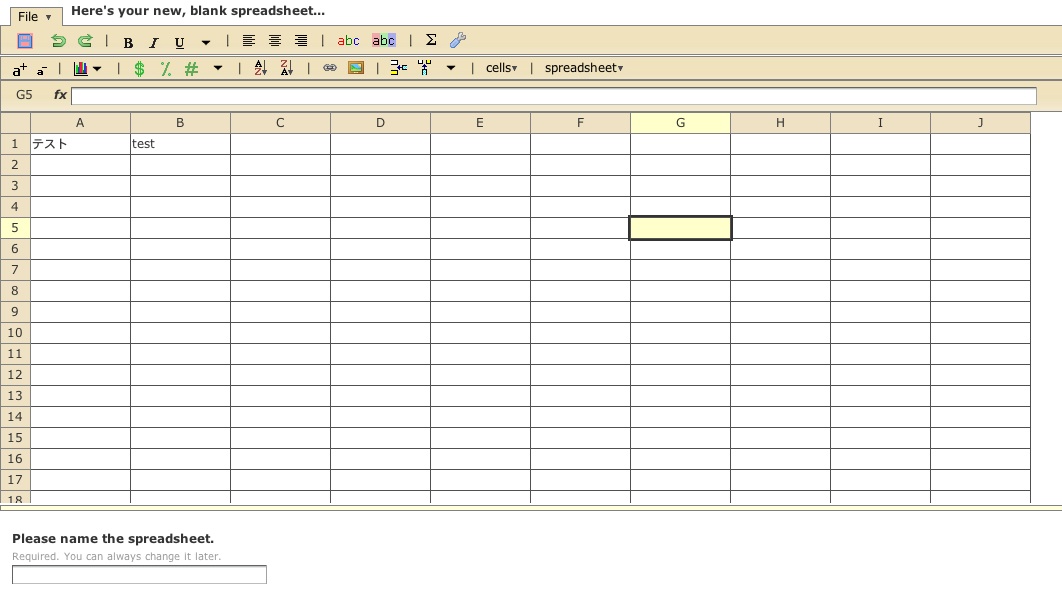Toggle underline formatting
This screenshot has height=597, width=1062.
tap(180, 42)
